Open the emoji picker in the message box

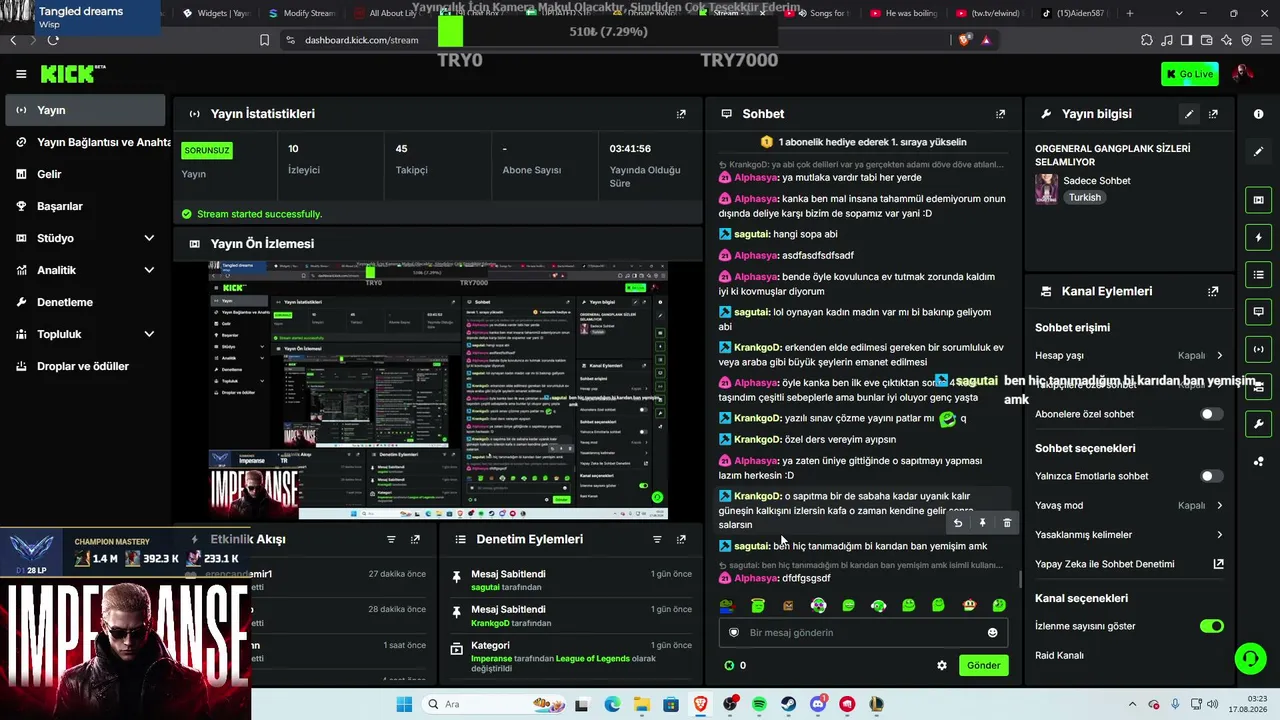992,632
